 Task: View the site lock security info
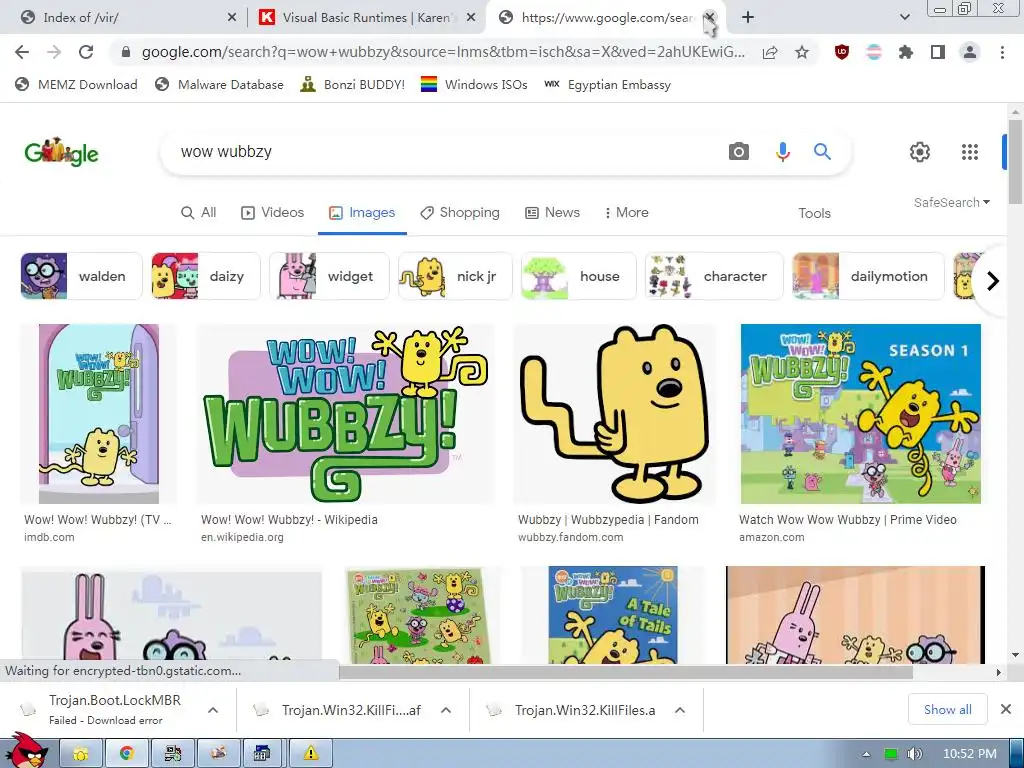point(126,52)
